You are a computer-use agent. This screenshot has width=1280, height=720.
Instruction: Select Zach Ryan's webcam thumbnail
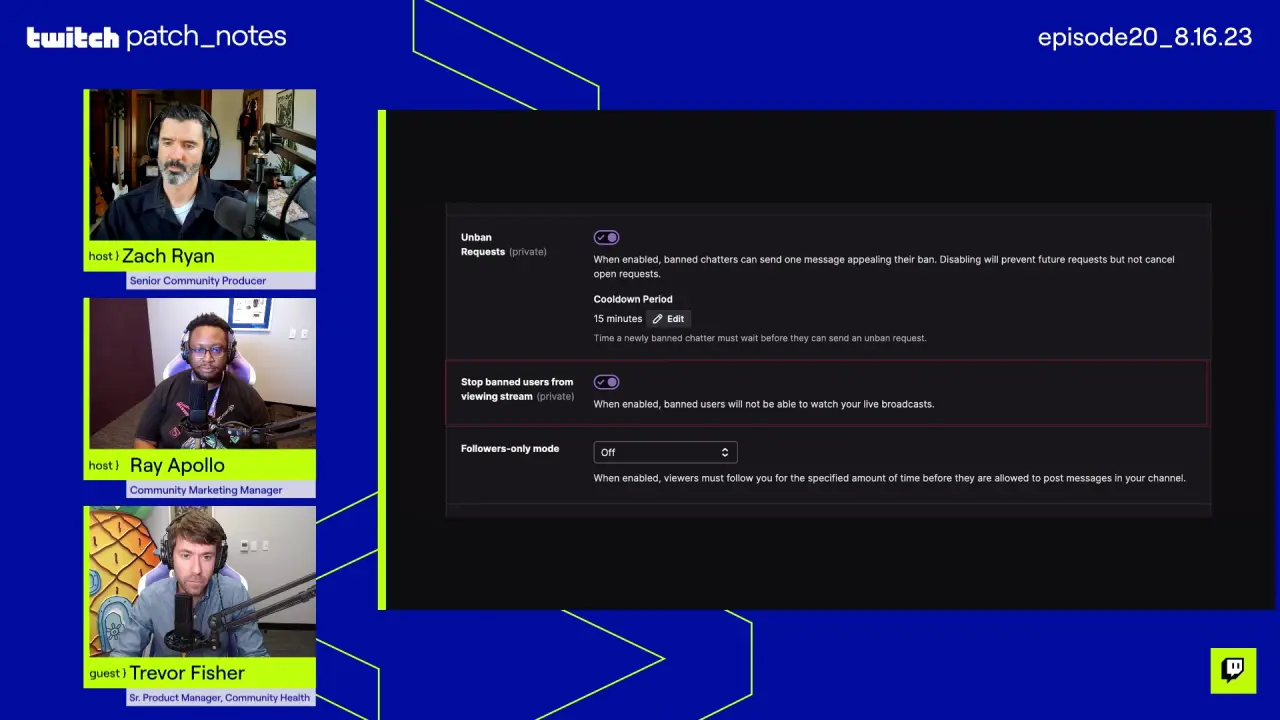(199, 164)
